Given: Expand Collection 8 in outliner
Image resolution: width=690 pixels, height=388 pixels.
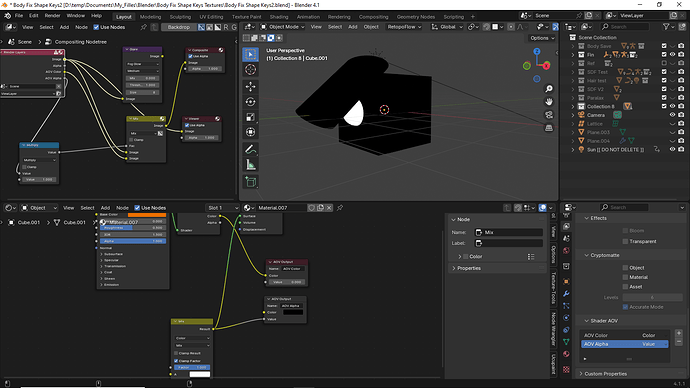Looking at the screenshot, I should point(573,106).
